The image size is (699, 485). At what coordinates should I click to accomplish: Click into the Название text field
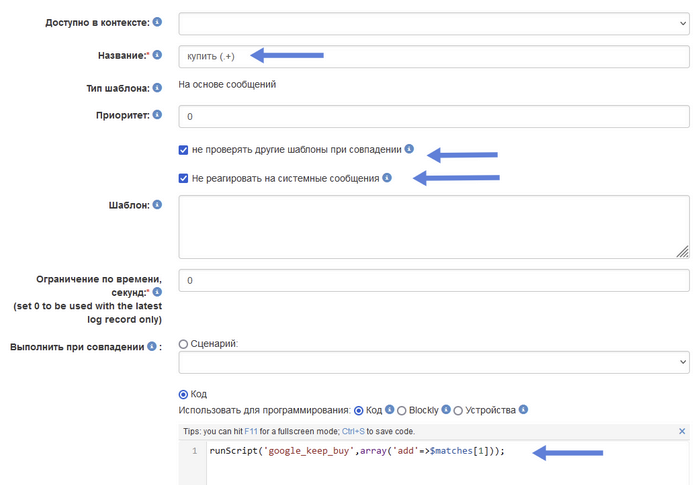(x=434, y=56)
